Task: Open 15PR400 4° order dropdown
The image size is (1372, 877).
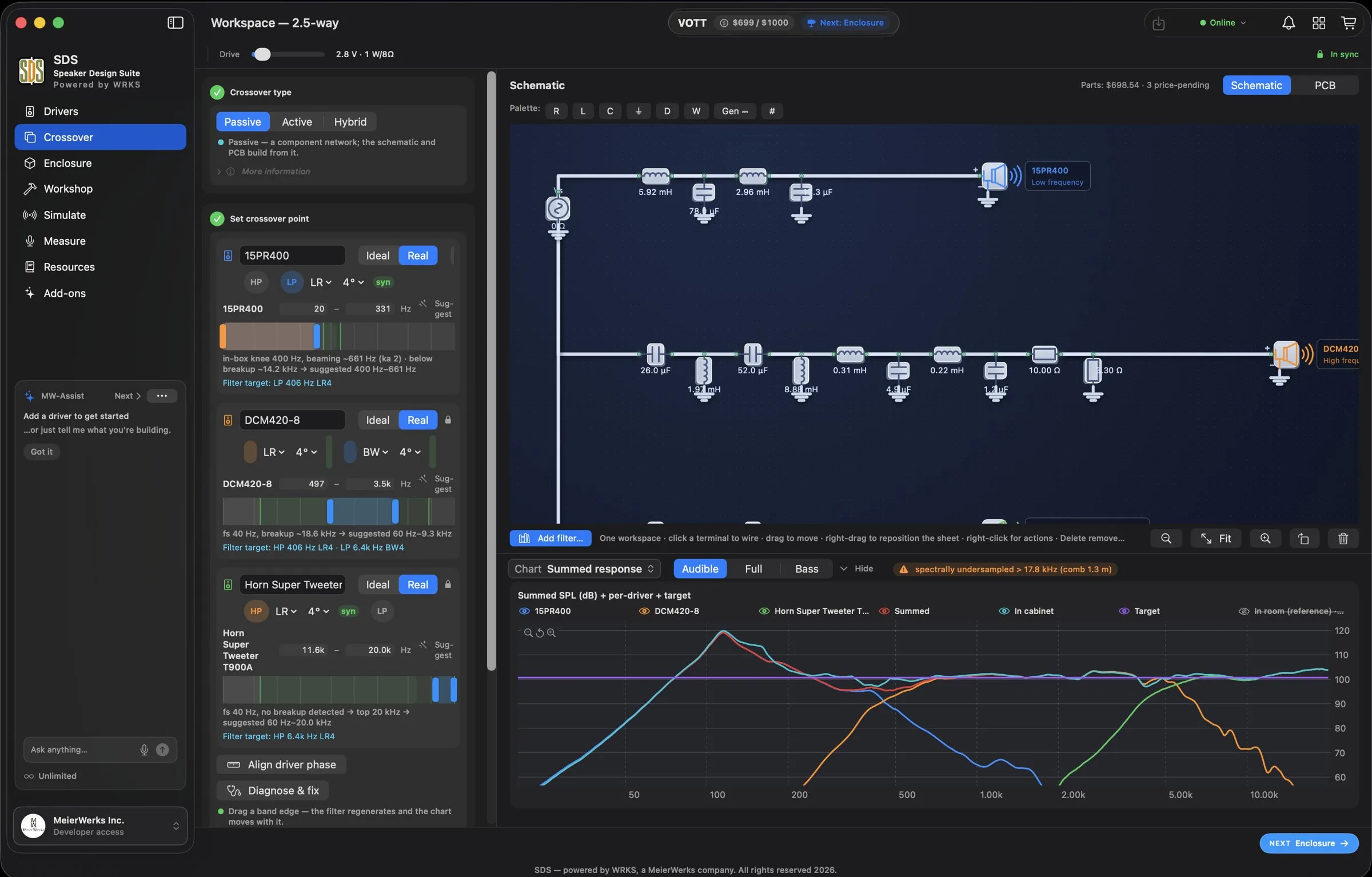Action: coord(353,282)
